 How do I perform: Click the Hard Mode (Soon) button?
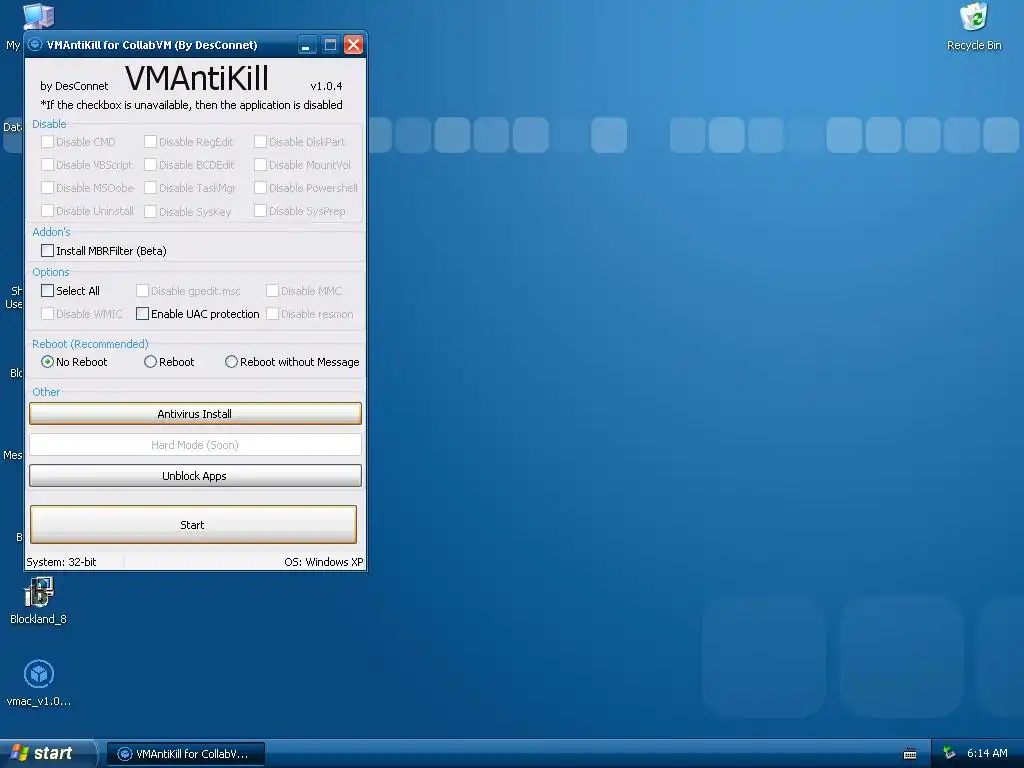click(x=195, y=445)
